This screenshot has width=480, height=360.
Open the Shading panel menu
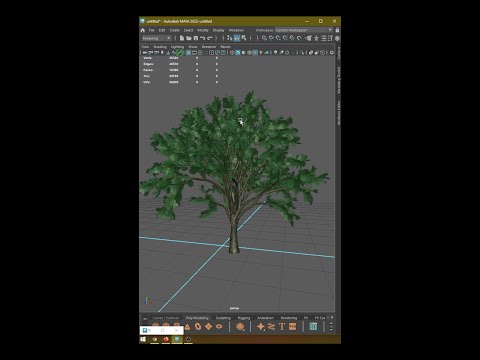(x=160, y=47)
